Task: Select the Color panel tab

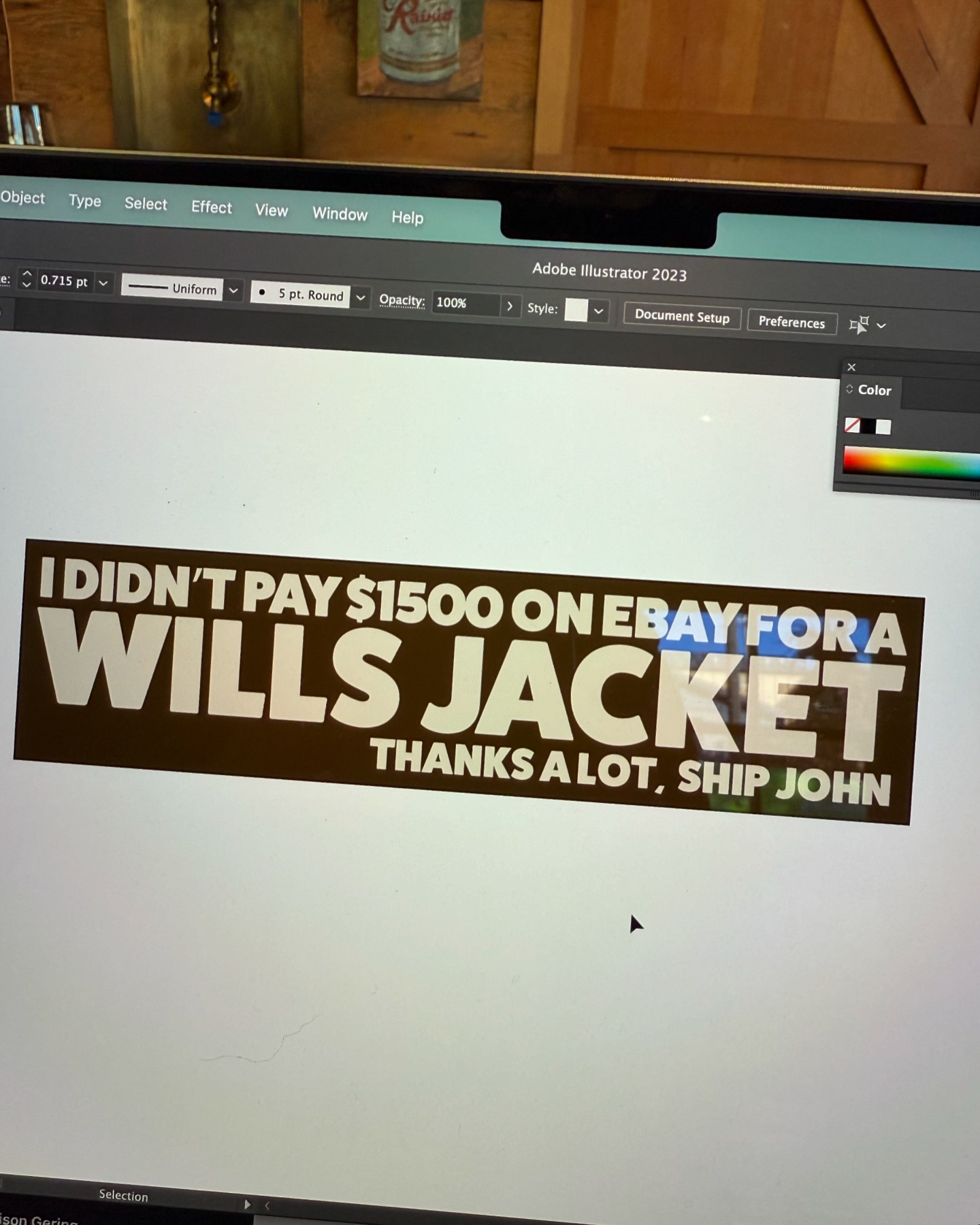Action: (x=875, y=390)
